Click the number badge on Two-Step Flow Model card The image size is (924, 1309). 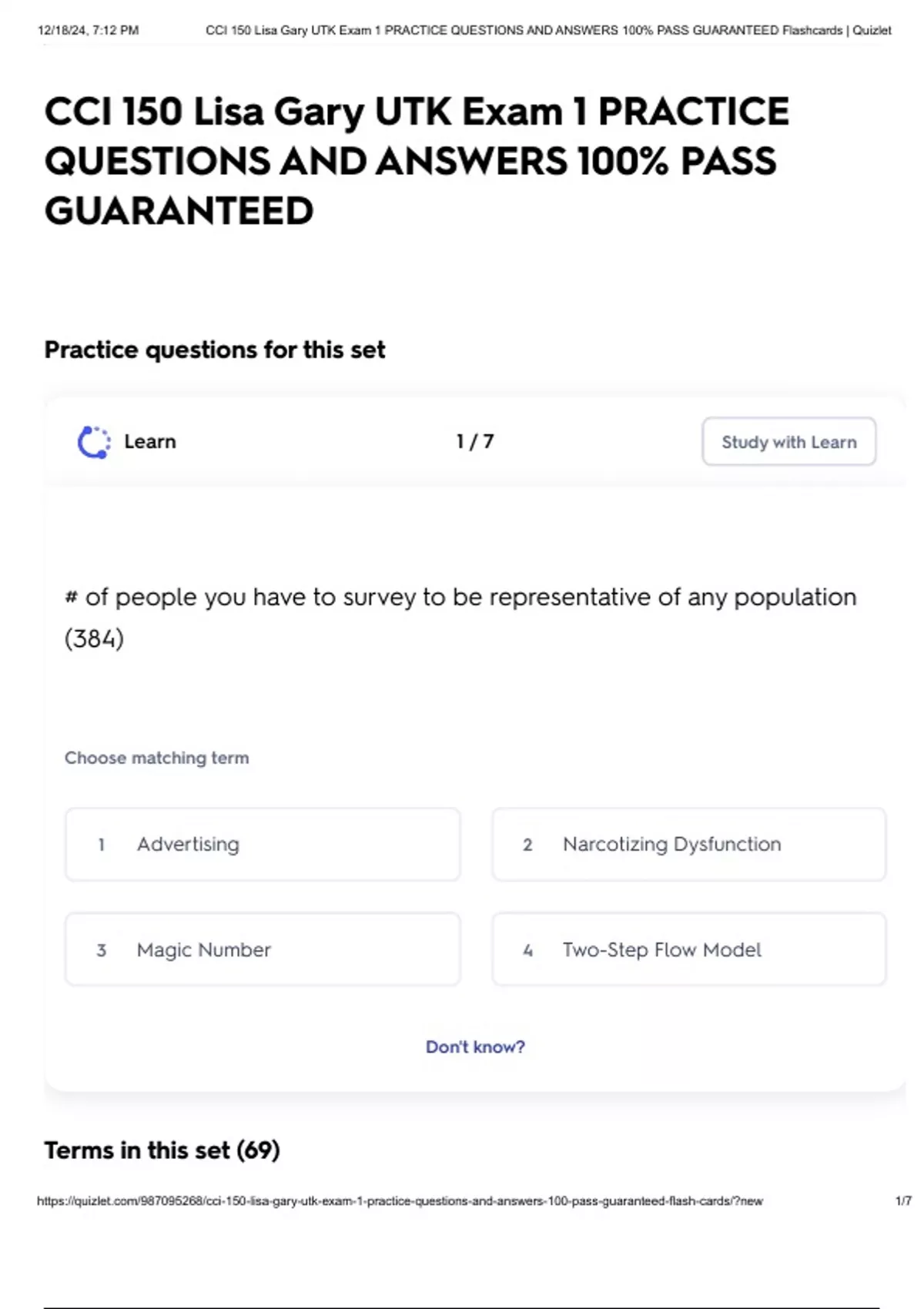[527, 949]
